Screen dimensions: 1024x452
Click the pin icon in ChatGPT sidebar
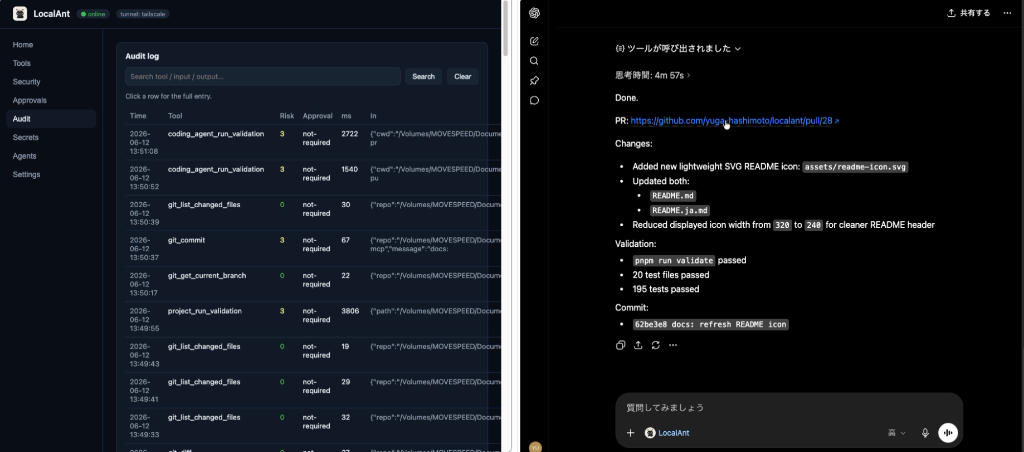(x=534, y=80)
